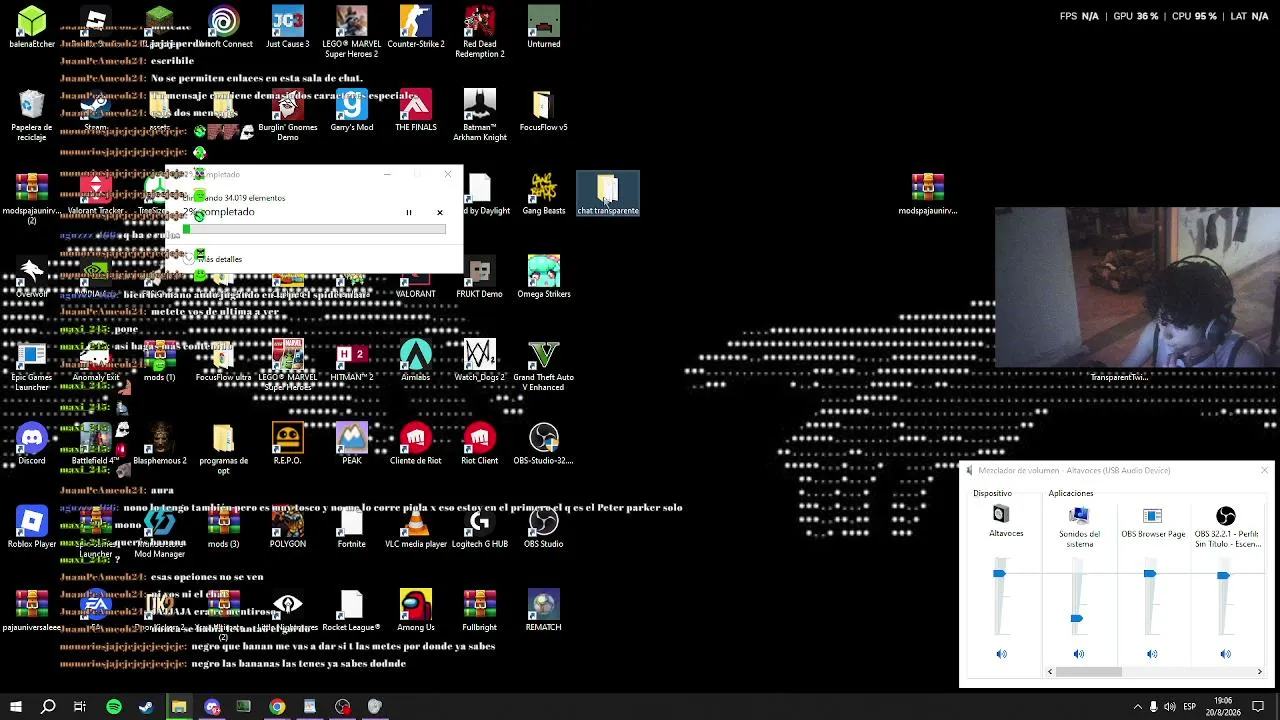The image size is (1280, 720).
Task: Open the notification center in the tray
Action: pyautogui.click(x=1258, y=707)
